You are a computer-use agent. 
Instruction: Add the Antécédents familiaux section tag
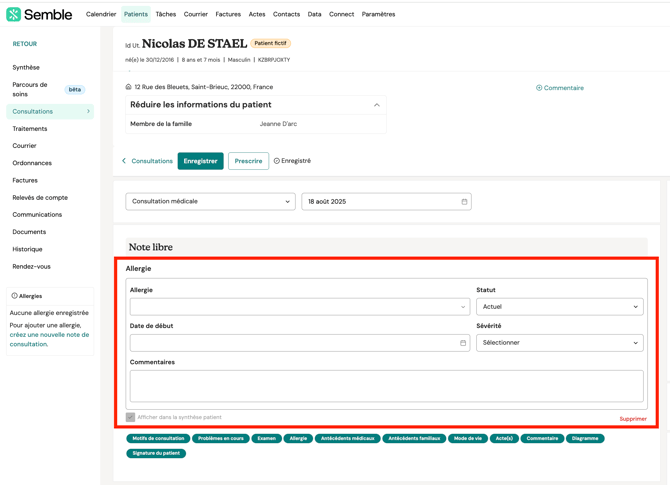click(413, 438)
